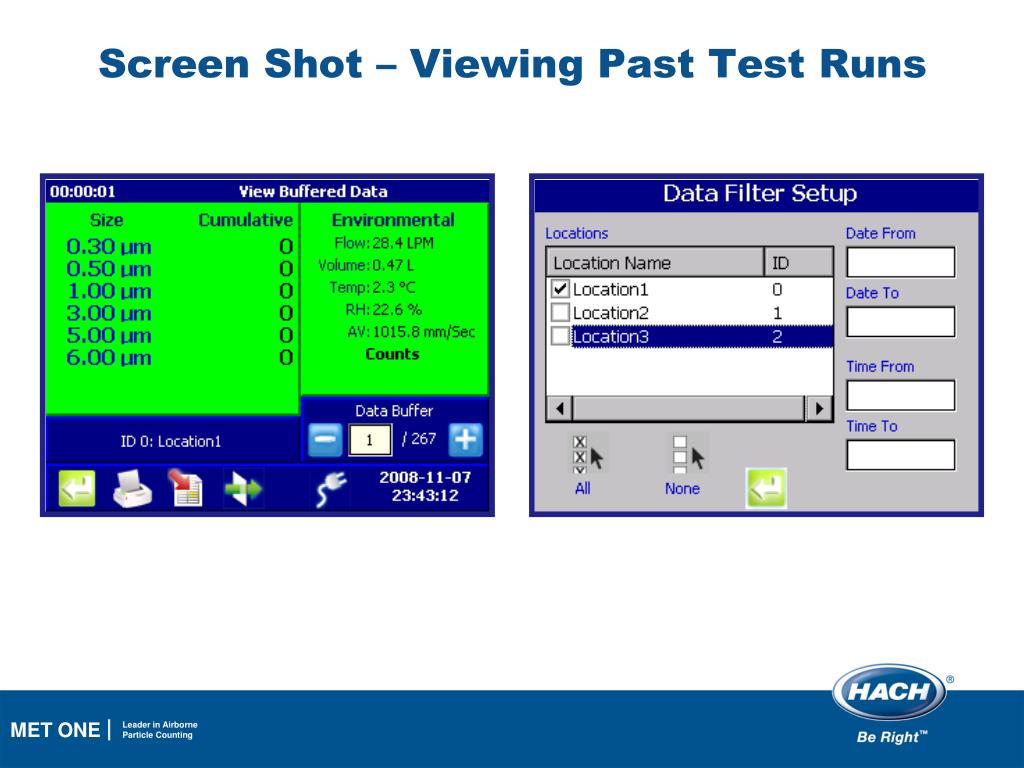Click the locations list left scroll arrow
Image resolution: width=1024 pixels, height=768 pixels.
pyautogui.click(x=560, y=409)
